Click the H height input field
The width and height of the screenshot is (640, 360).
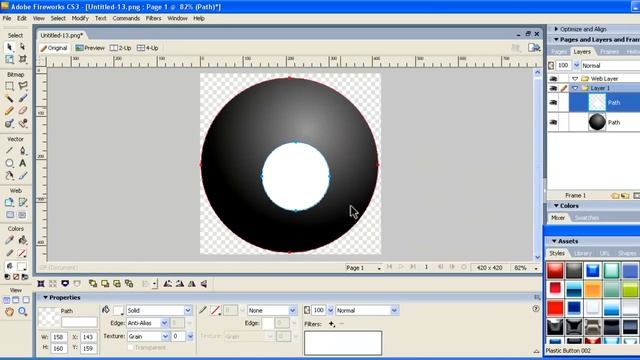tap(59, 349)
